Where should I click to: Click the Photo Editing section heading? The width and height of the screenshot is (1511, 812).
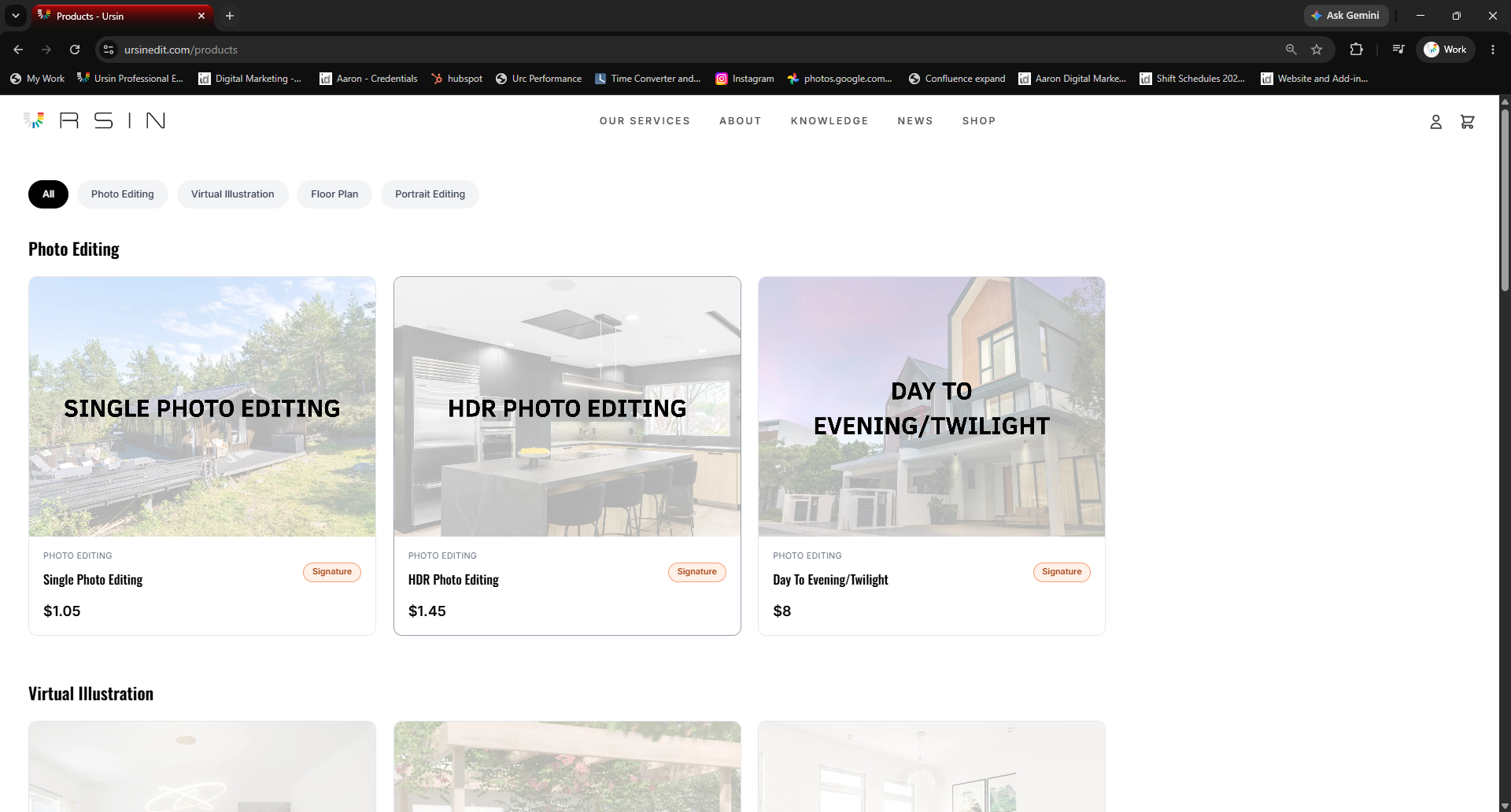click(x=74, y=249)
